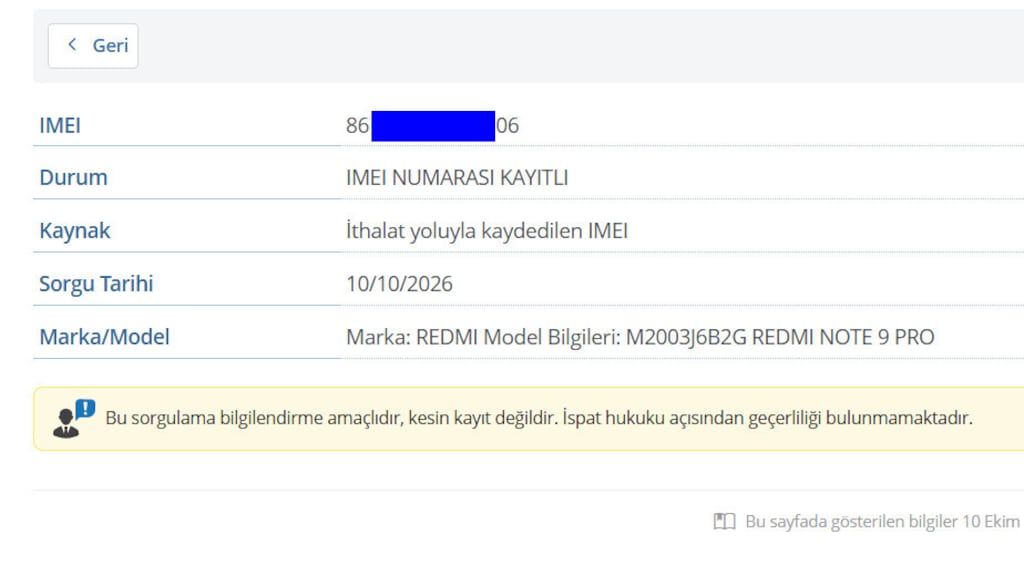
Task: Select the Kaynak field label
Action: [x=74, y=231]
